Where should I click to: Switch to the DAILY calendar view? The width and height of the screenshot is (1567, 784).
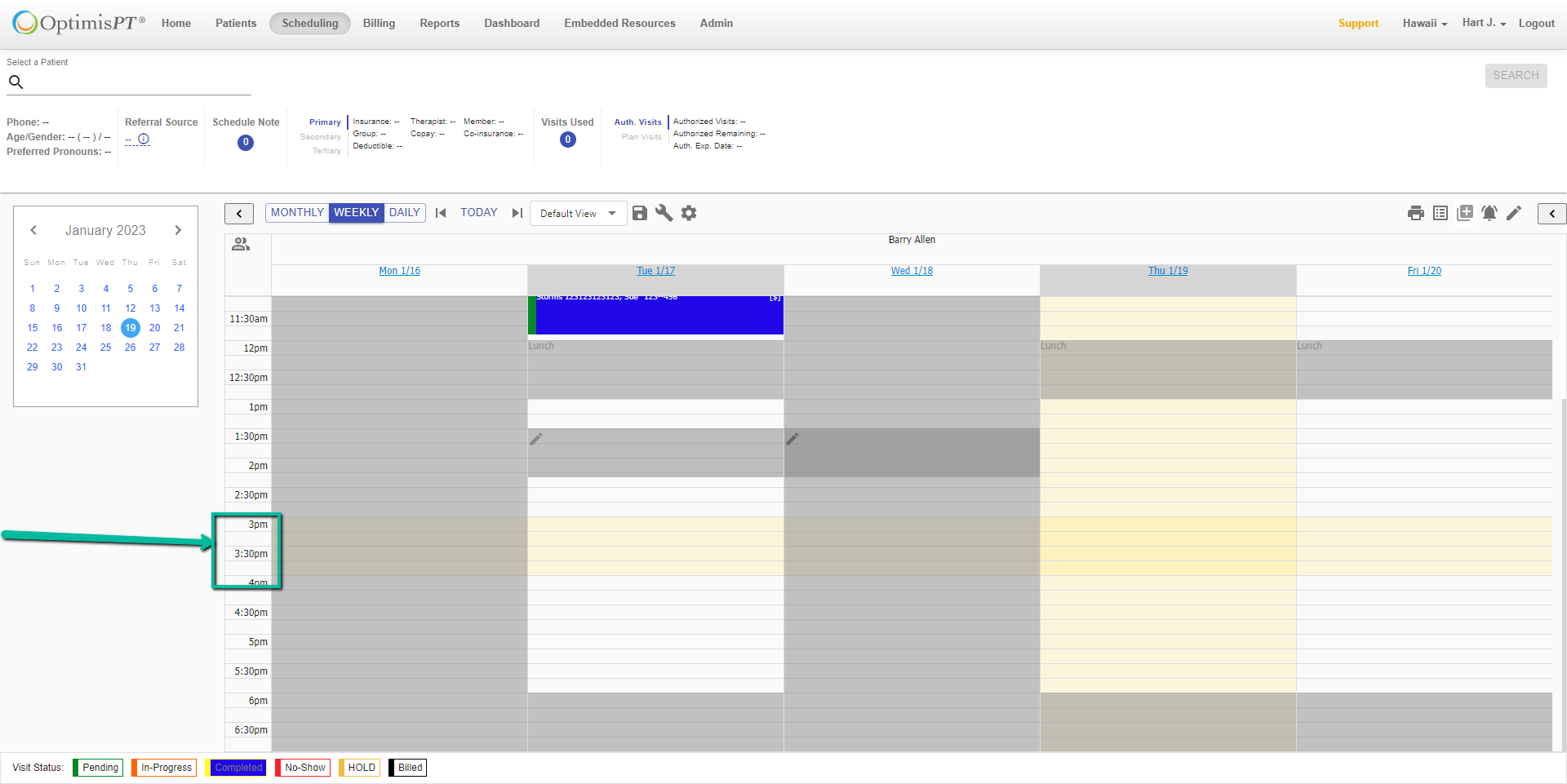405,212
